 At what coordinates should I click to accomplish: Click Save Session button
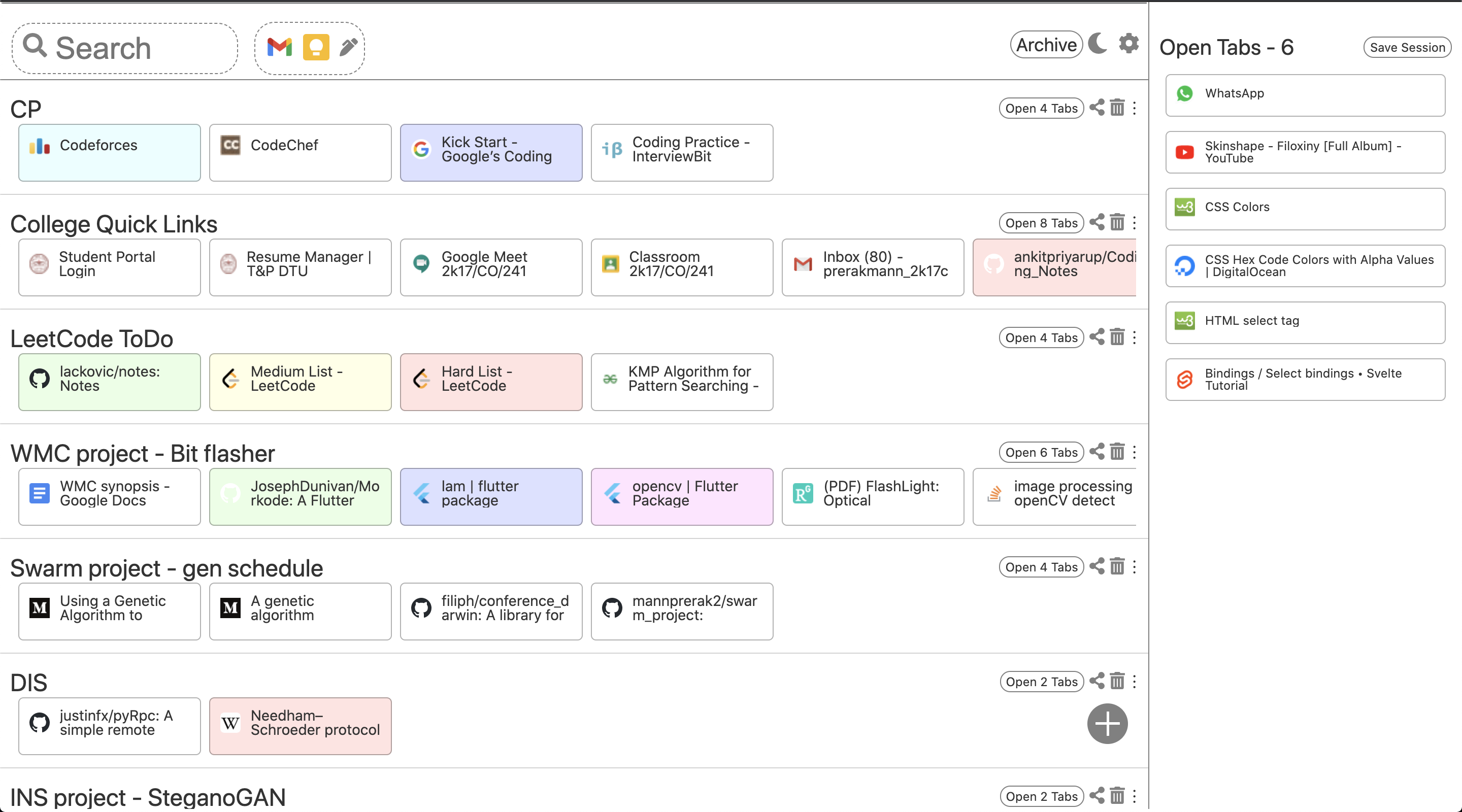pyautogui.click(x=1407, y=48)
